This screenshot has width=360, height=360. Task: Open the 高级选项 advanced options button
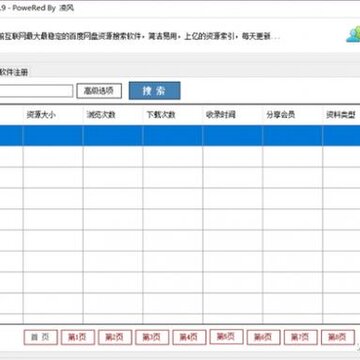point(99,91)
